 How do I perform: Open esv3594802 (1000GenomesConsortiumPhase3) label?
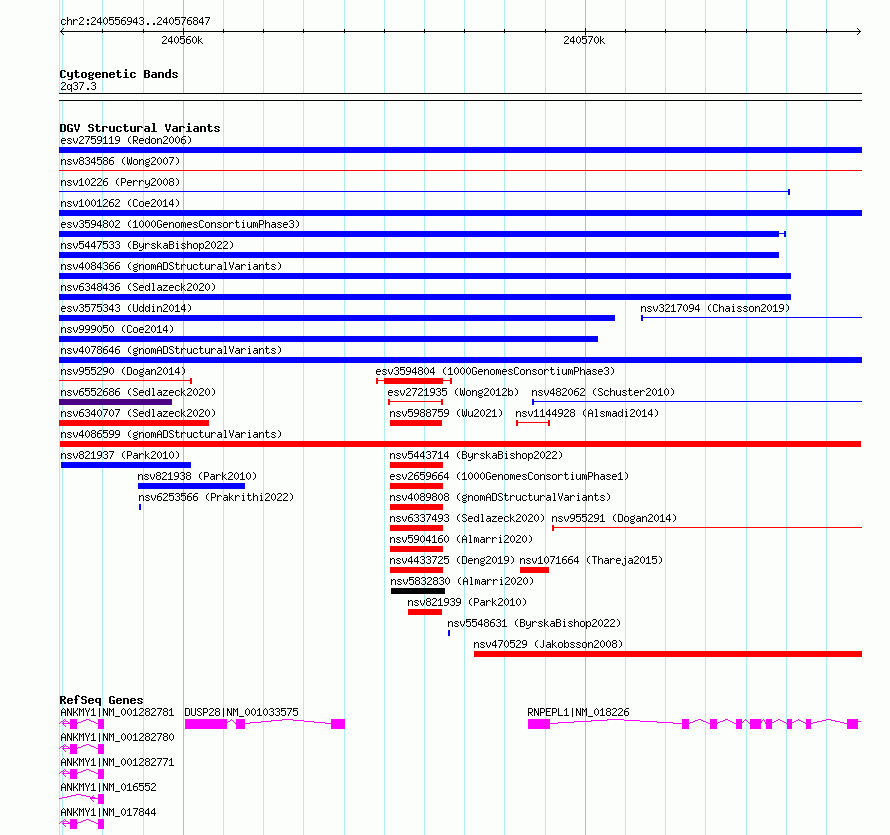pos(180,224)
